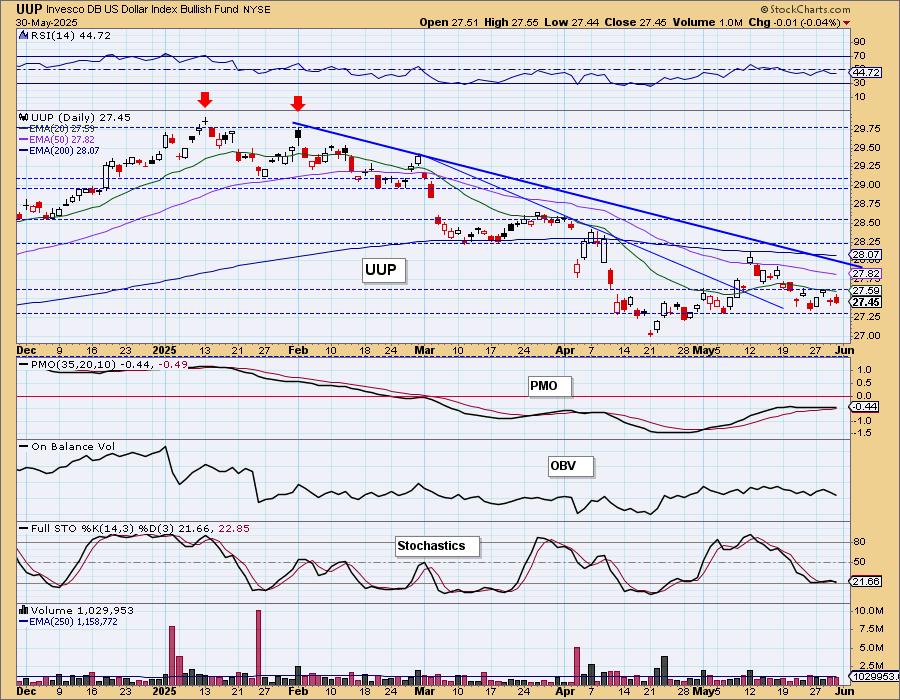900x700 pixels.
Task: Click the 10.0M volume axis label
Action: 868,610
